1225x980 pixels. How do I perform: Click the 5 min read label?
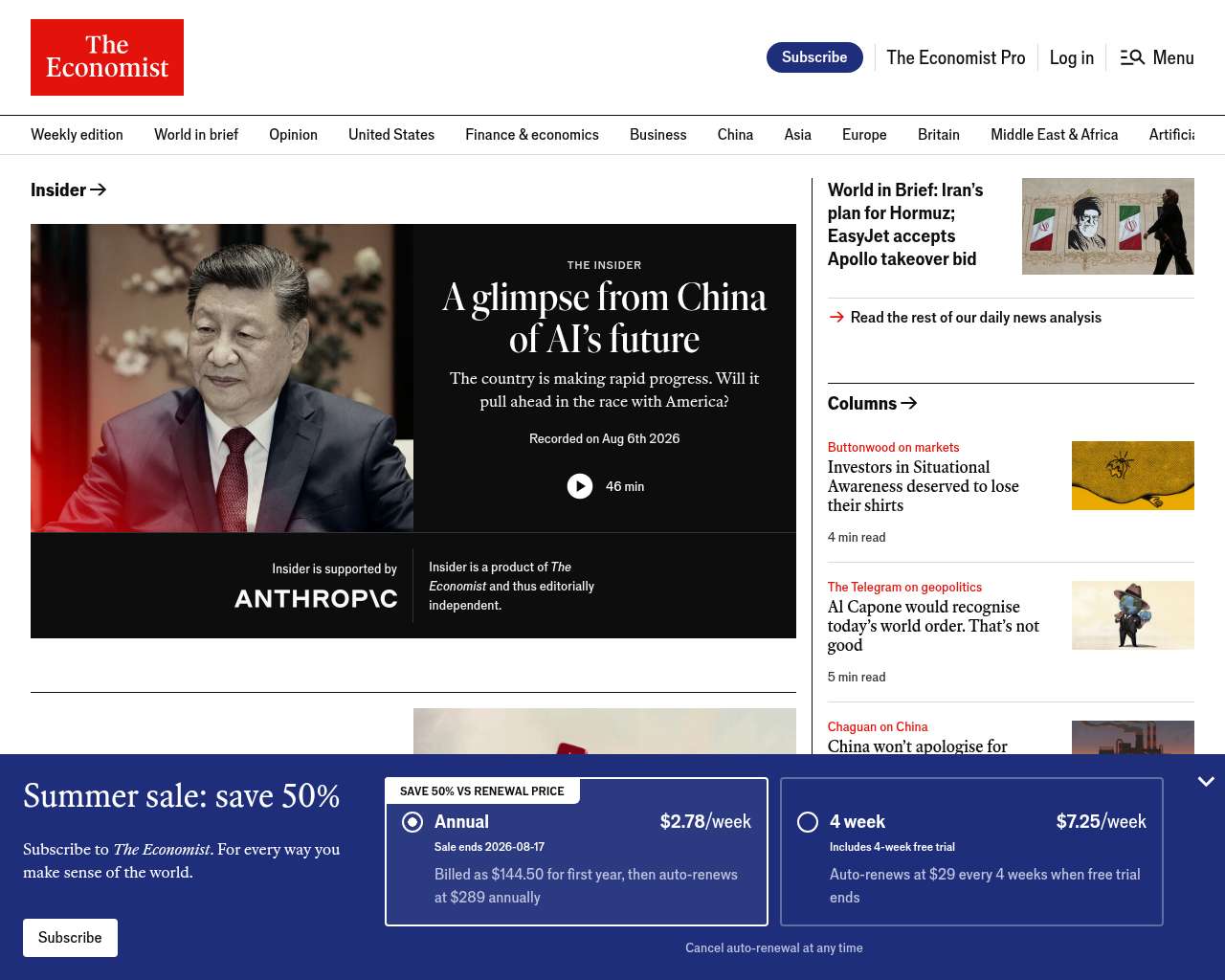point(857,677)
